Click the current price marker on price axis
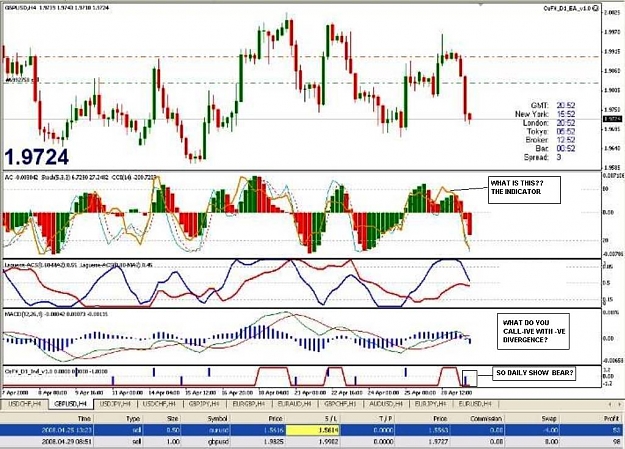 613,119
